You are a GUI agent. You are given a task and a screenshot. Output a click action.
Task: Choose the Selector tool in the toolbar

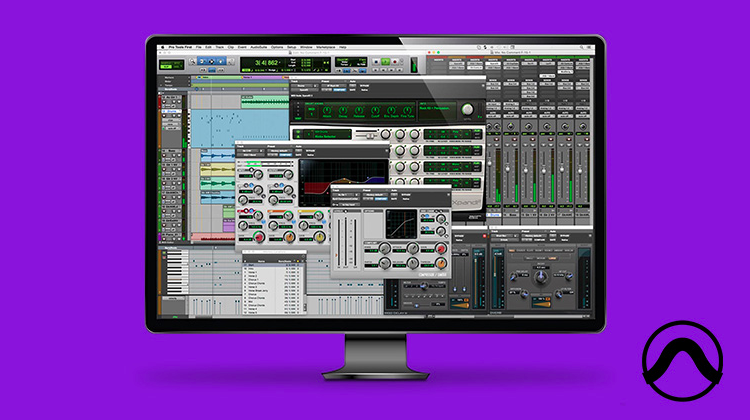(211, 61)
